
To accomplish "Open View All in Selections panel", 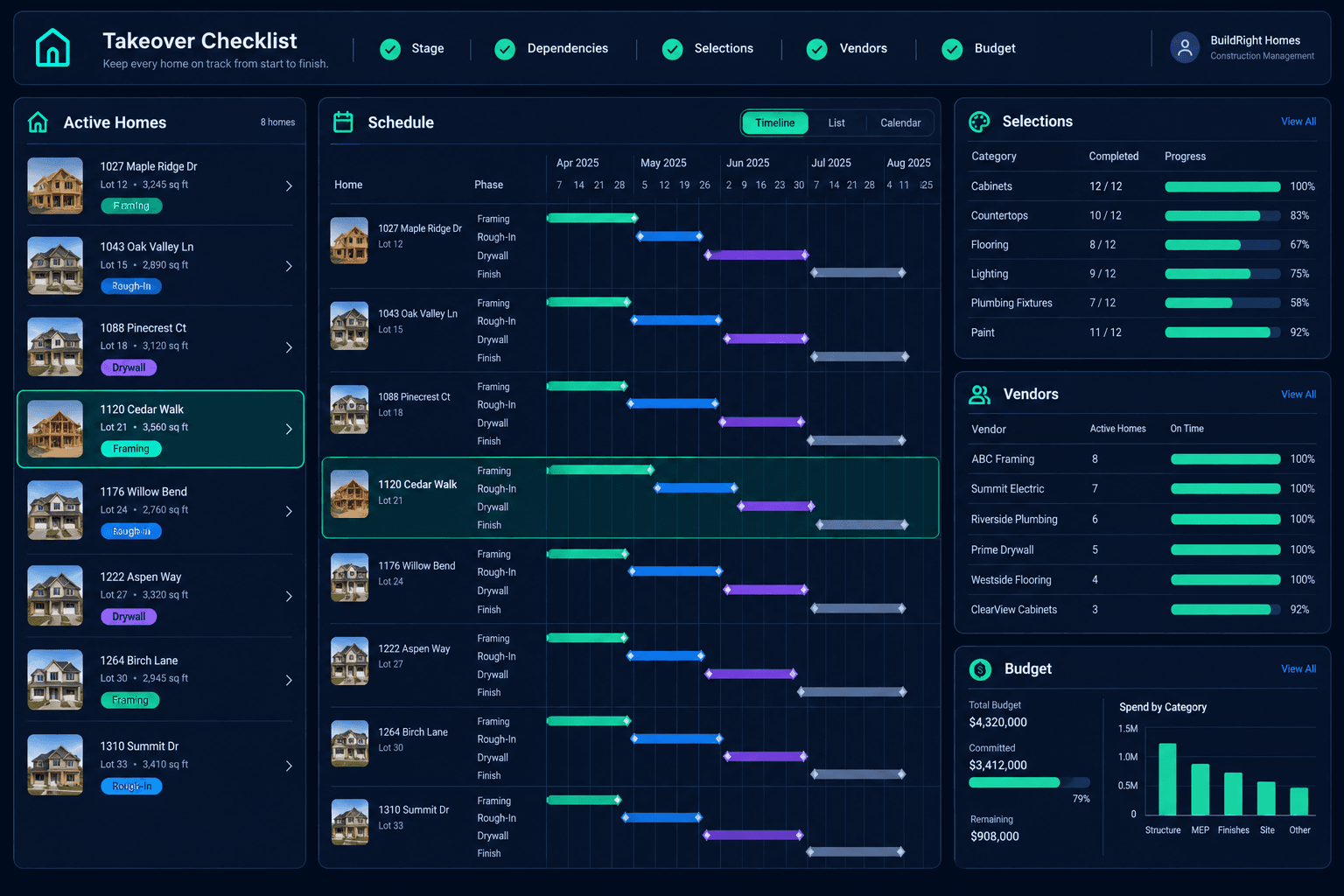I will point(1298,122).
